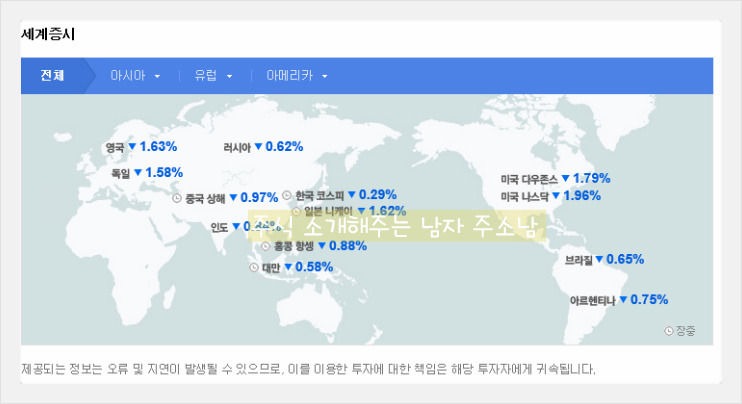Click the down arrow beside 브라질
Screen dimensions: 742x404
pos(600,259)
